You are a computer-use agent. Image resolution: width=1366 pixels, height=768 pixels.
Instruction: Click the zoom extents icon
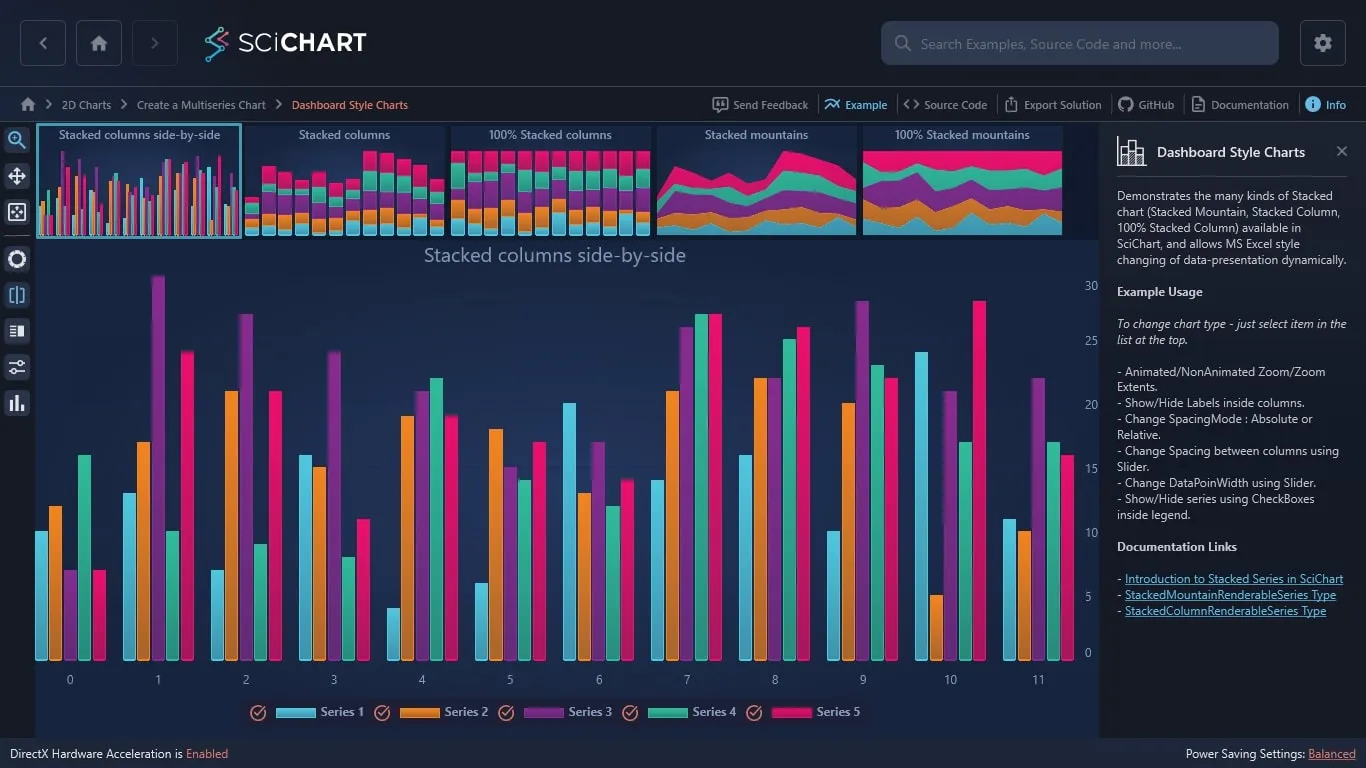[x=17, y=212]
